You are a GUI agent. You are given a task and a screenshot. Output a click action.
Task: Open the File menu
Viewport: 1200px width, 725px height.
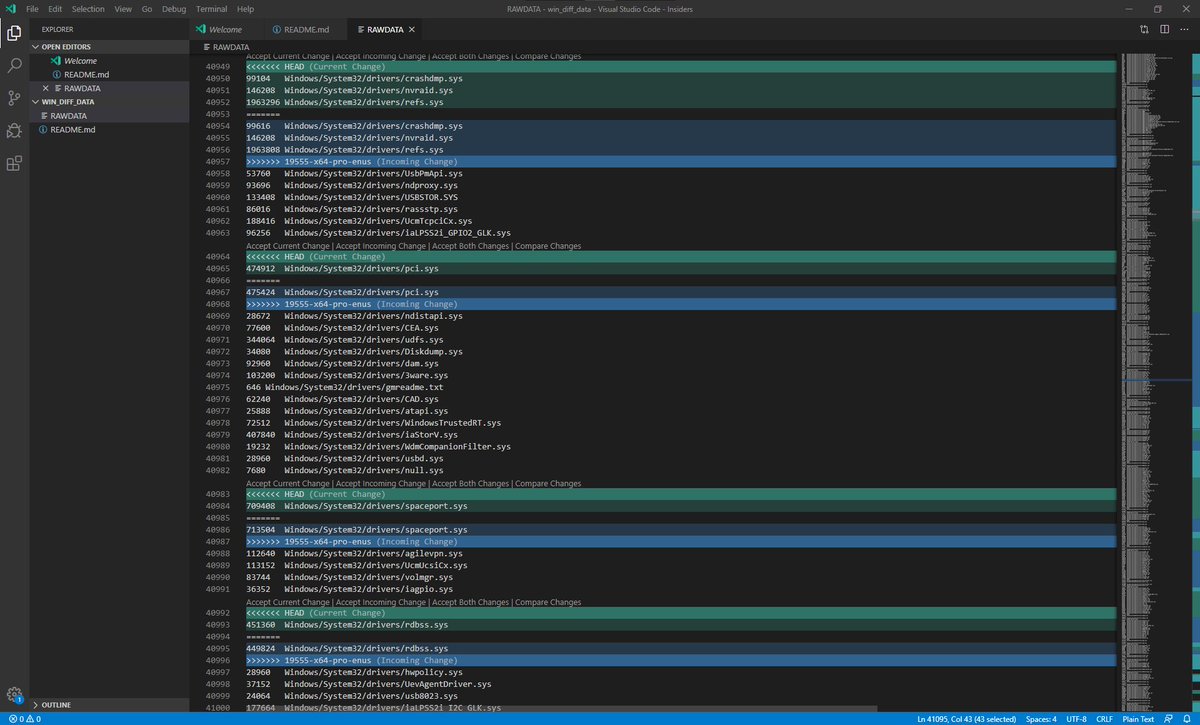tap(33, 8)
